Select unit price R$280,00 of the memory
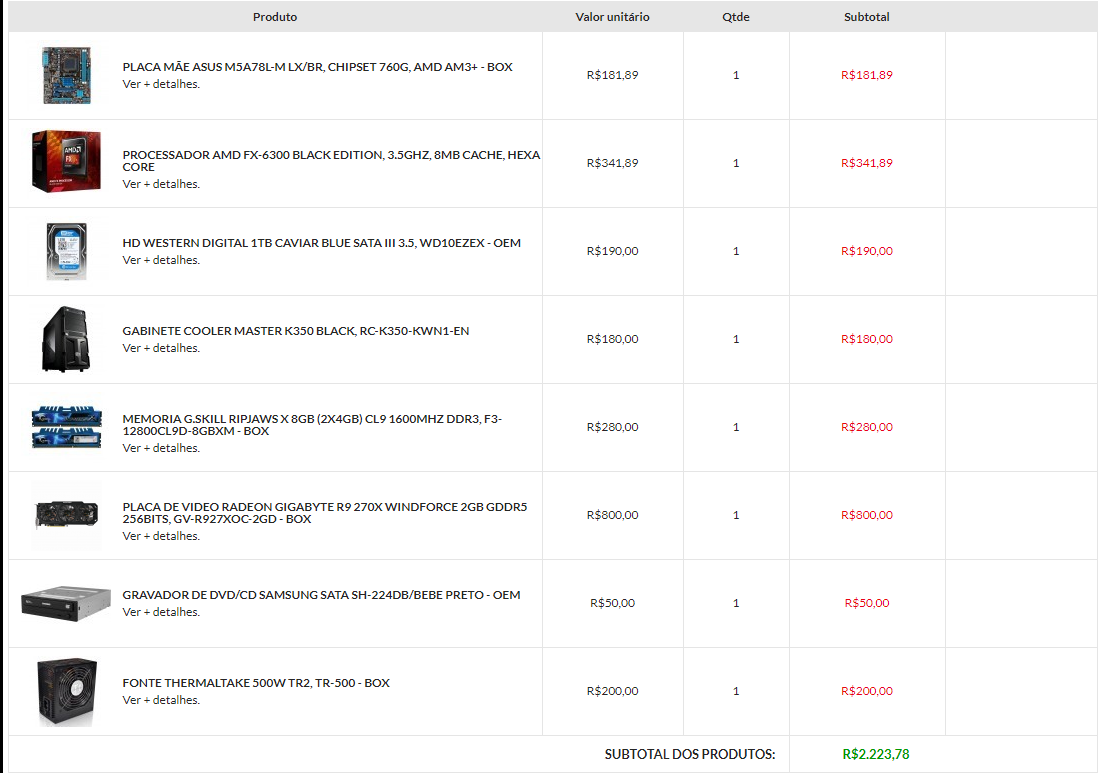This screenshot has height=773, width=1099. coord(613,427)
